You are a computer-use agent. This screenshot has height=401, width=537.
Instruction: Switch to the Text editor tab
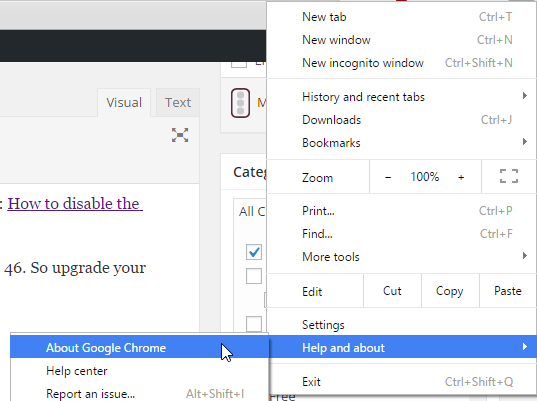click(178, 102)
